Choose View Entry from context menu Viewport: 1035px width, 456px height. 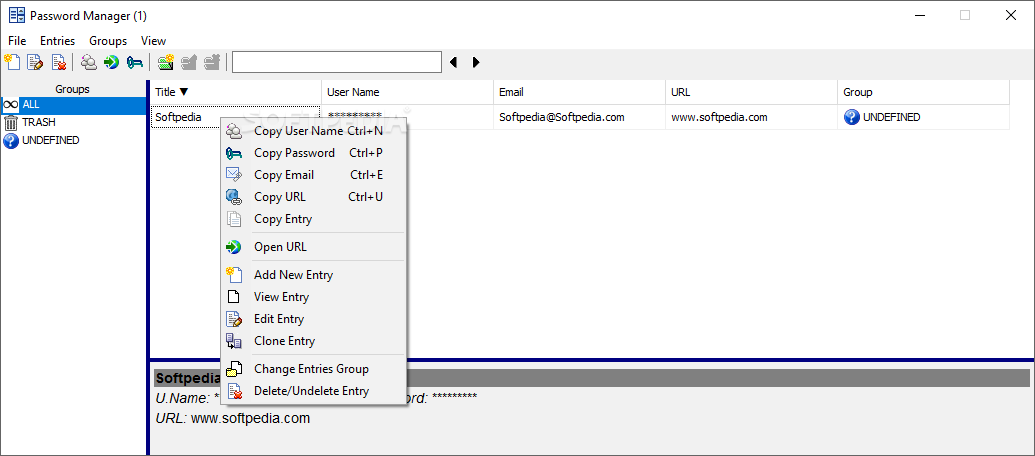[314, 297]
